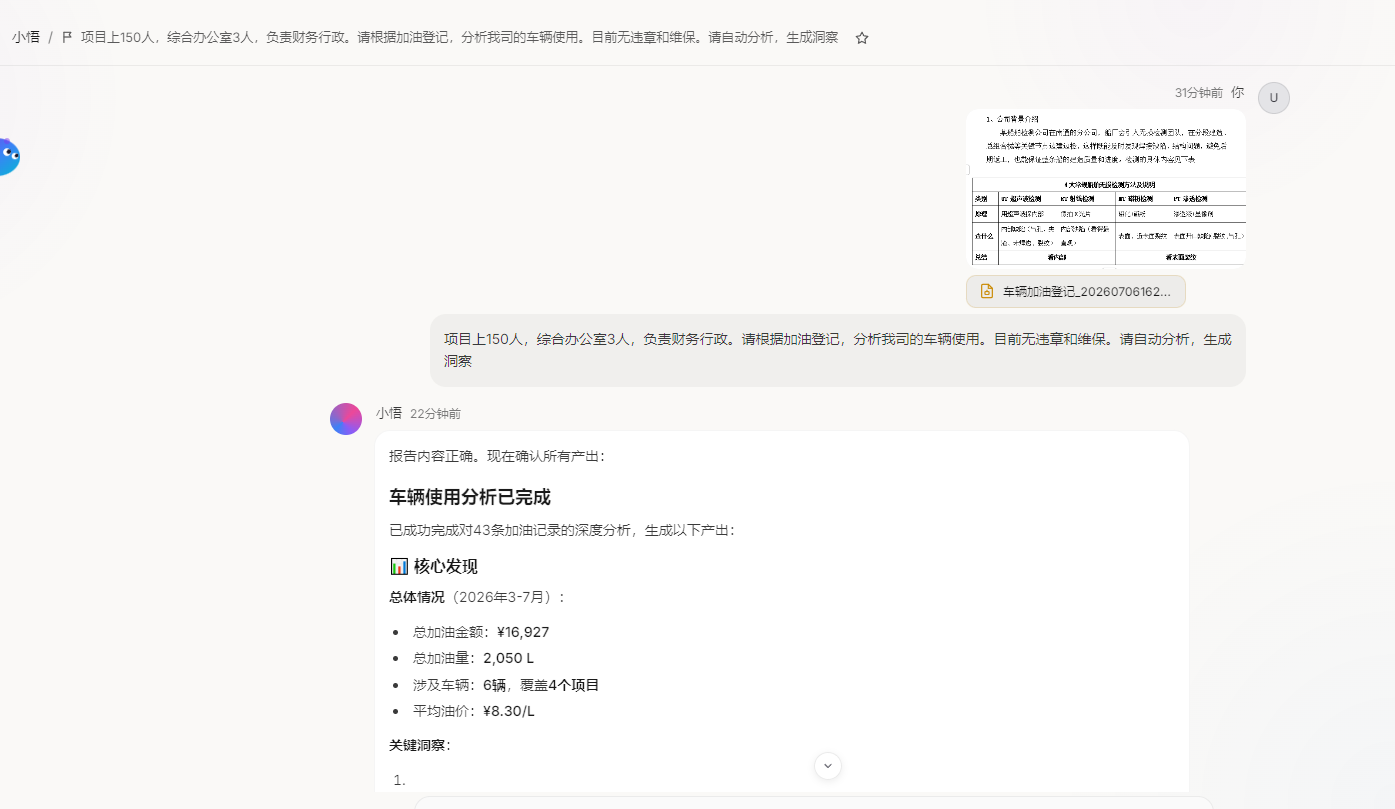
Task: Open the attached 车辆加油登记 file
Action: click(1076, 291)
